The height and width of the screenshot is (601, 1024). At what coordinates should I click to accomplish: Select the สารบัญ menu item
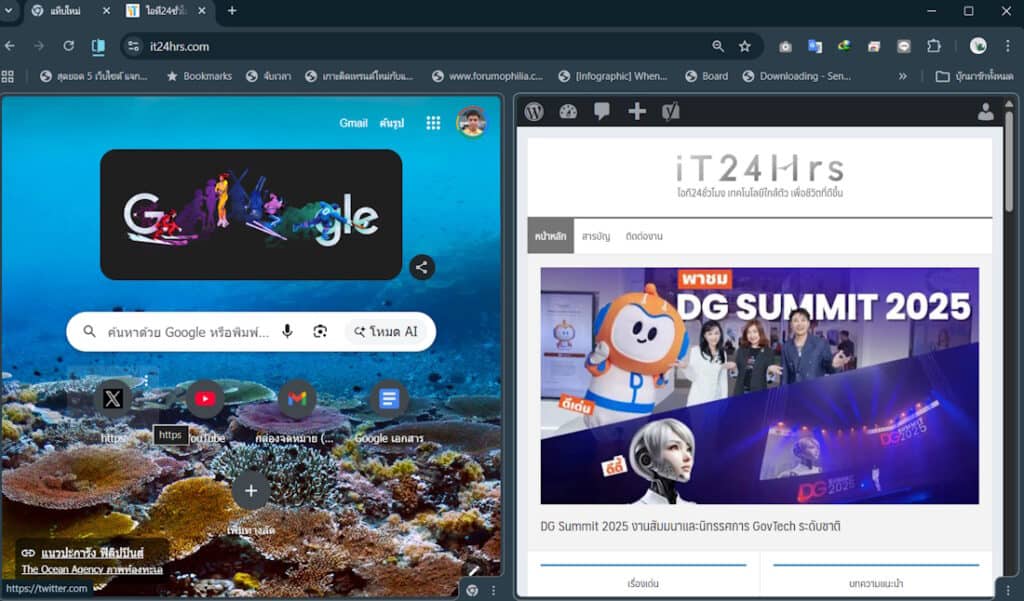click(x=596, y=236)
